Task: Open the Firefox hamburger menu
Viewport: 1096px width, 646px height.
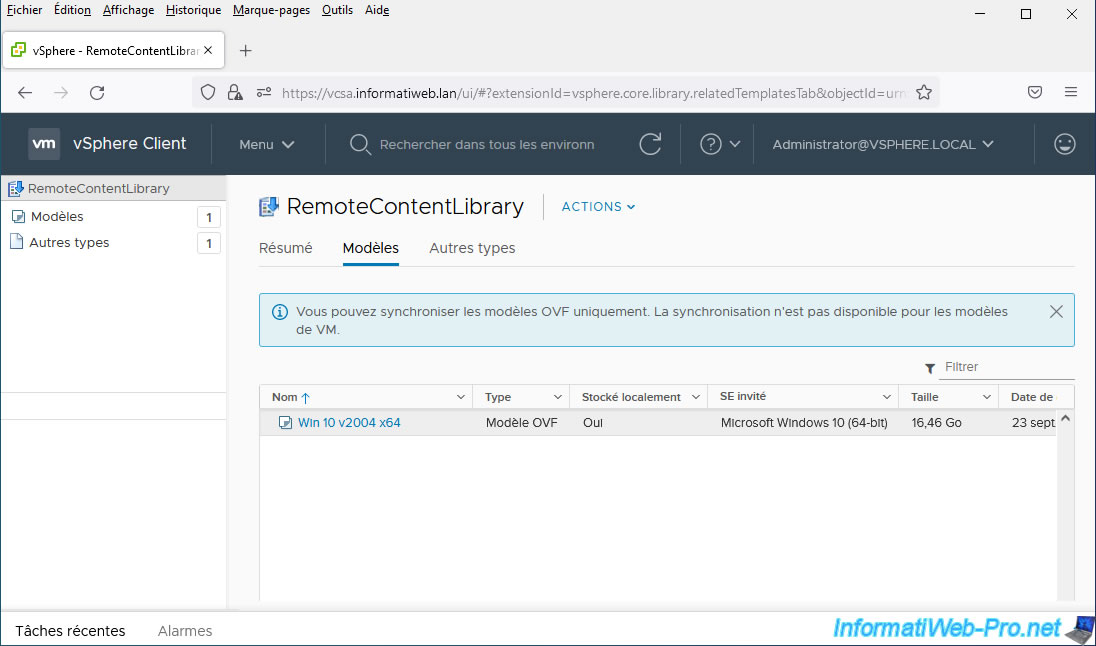Action: (x=1071, y=92)
